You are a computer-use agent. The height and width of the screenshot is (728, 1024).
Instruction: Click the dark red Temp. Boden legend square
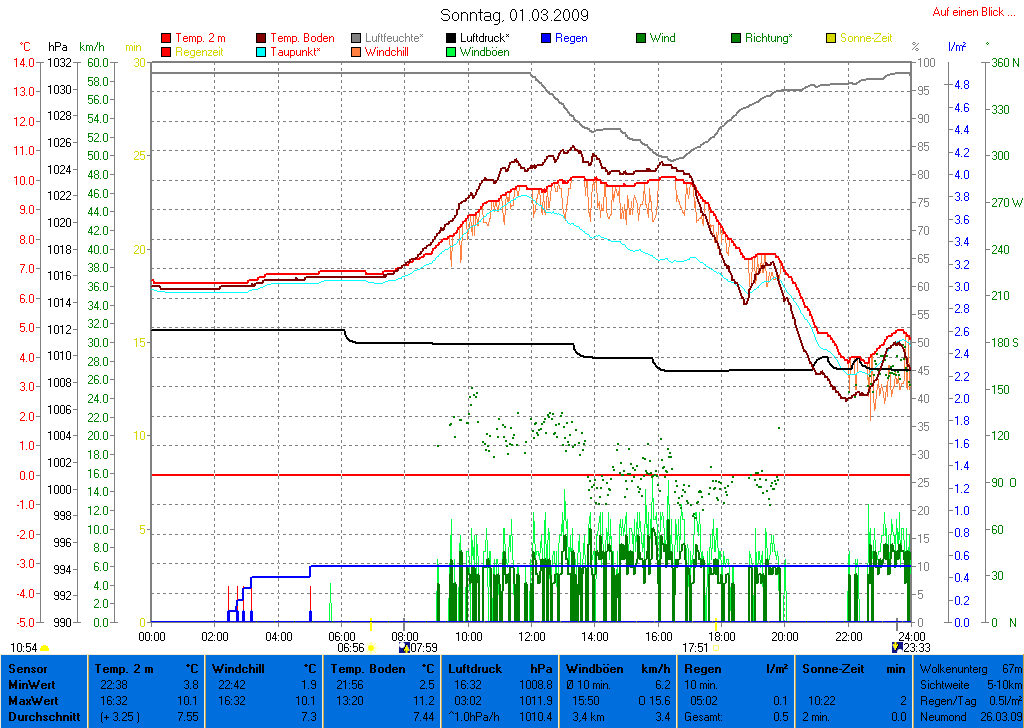(x=262, y=38)
